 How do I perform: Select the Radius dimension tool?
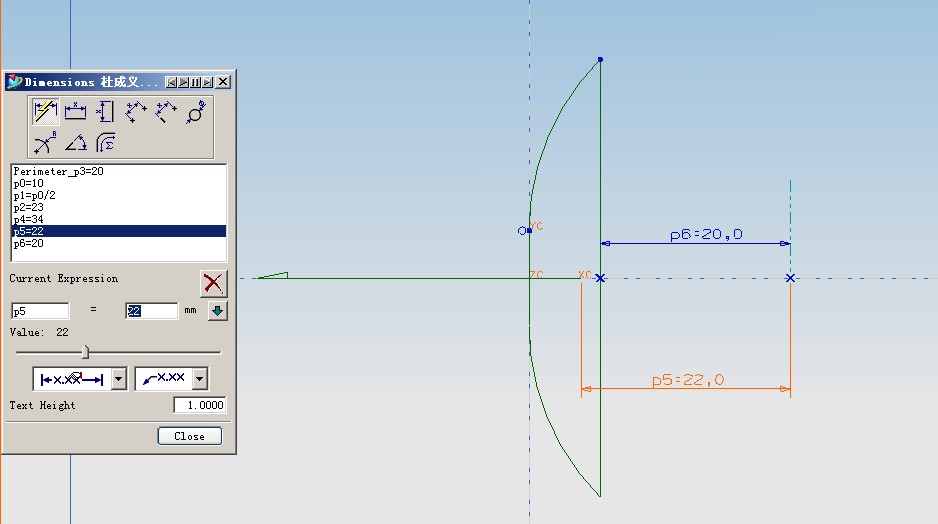click(x=46, y=142)
